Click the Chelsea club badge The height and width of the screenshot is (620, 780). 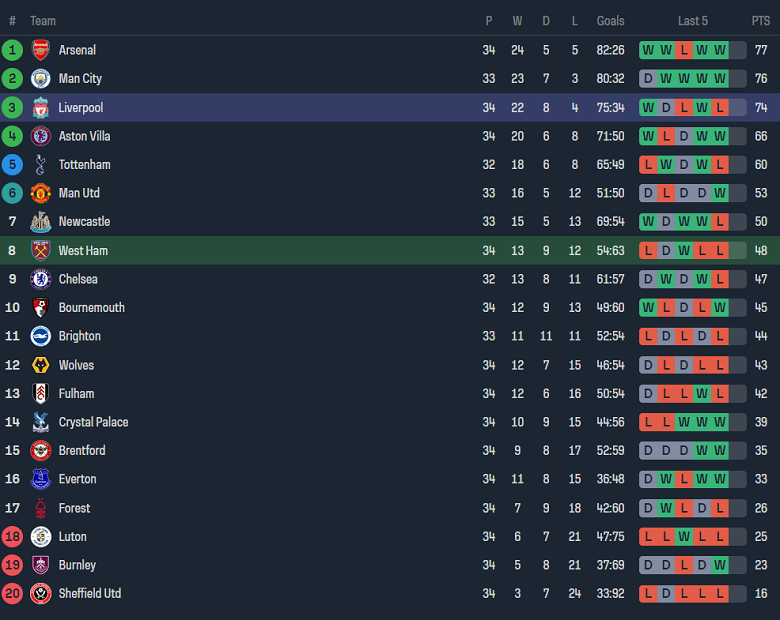[40, 279]
